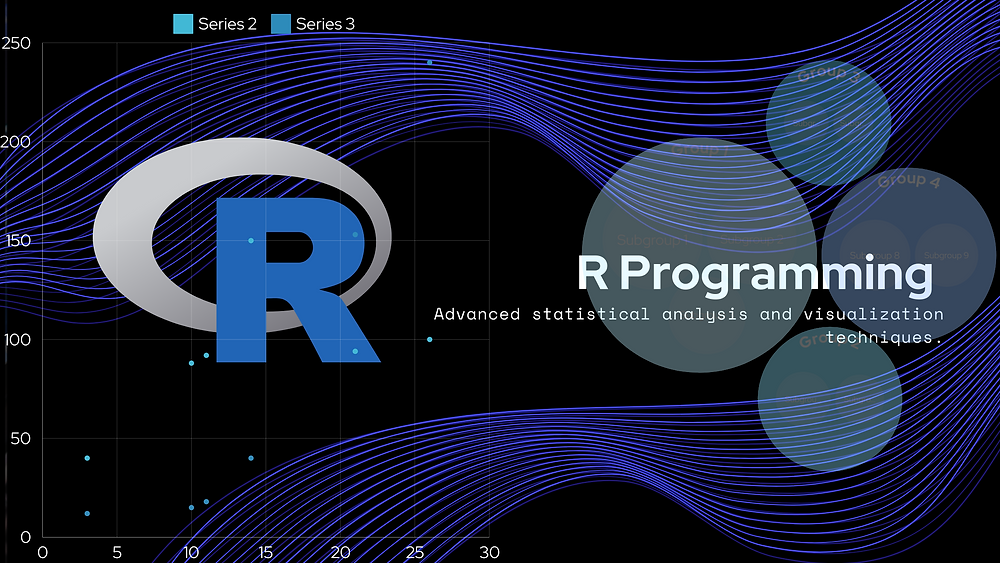
Task: Select the "Series 3" legend label
Action: click(325, 24)
